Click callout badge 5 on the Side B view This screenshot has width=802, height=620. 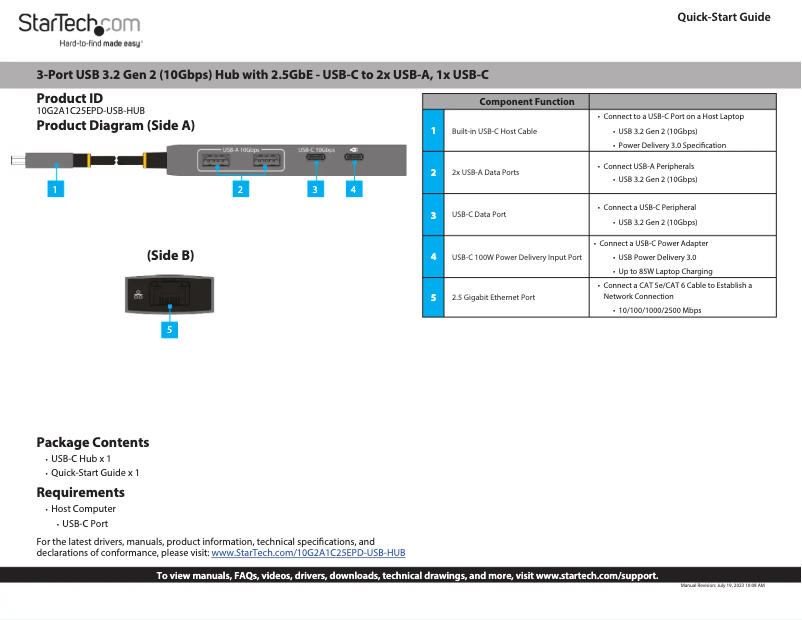169,329
